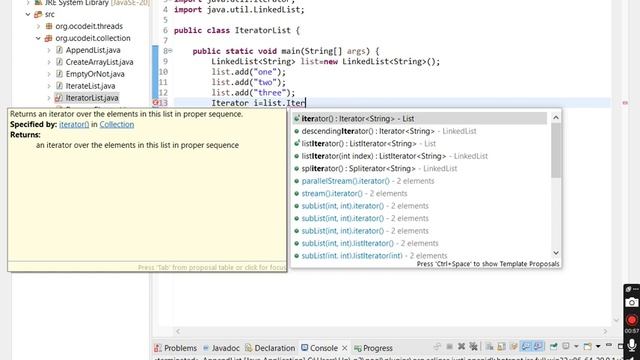Image resolution: width=640 pixels, height=360 pixels.
Task: Click the Display Selected Console icon
Action: point(566,346)
